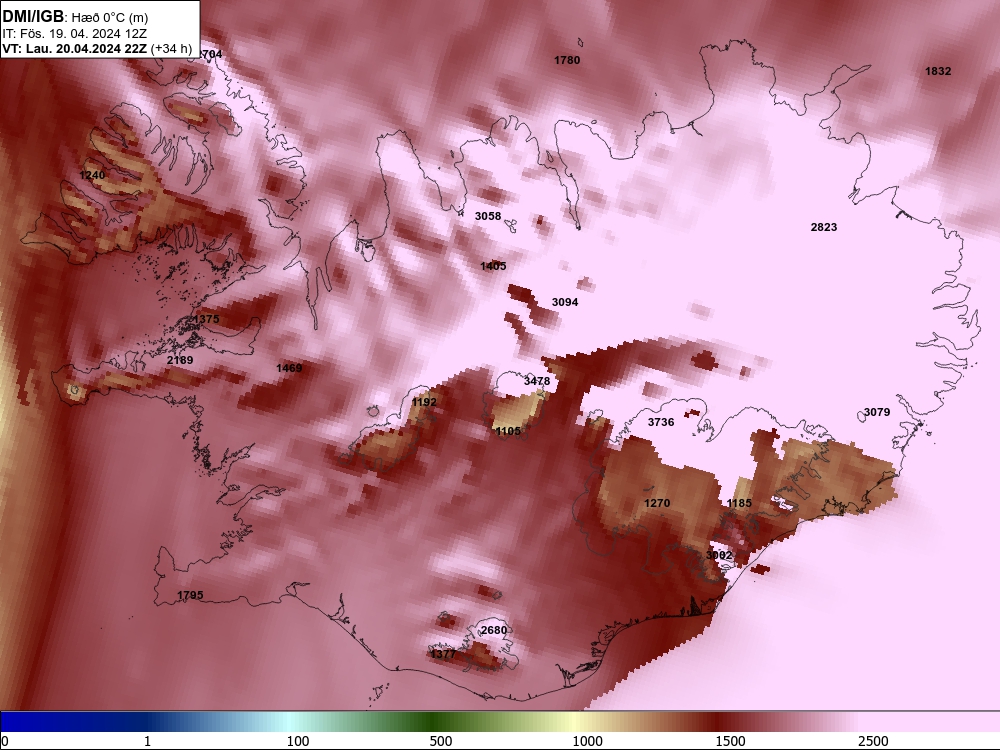
Task: Click the color scale label 1000
Action: [x=587, y=741]
